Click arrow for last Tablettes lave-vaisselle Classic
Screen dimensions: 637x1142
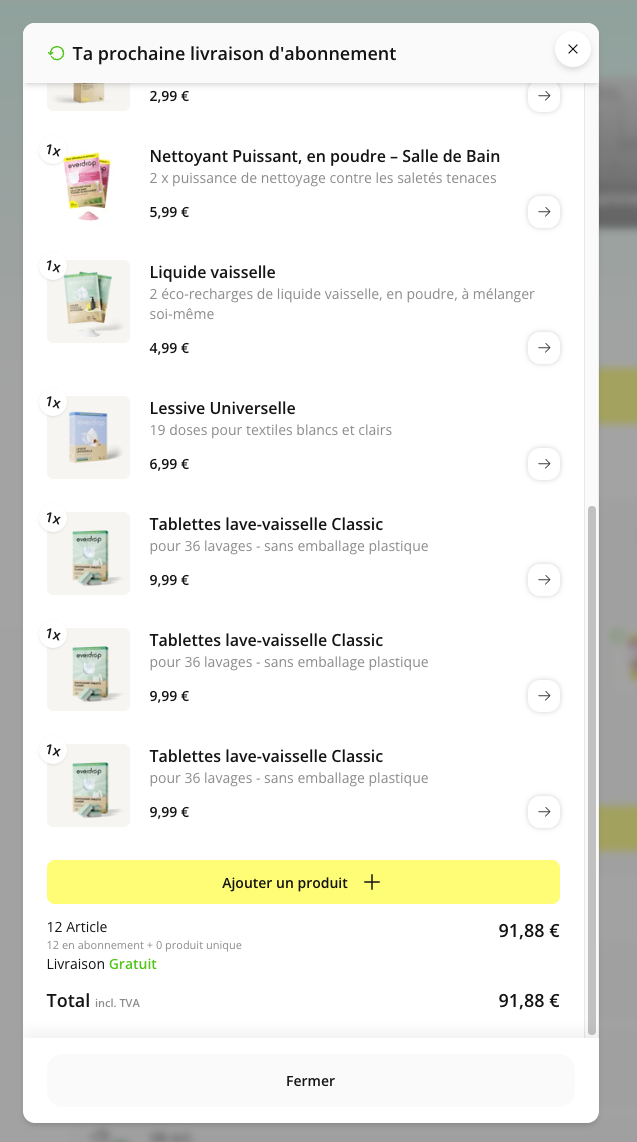[x=544, y=812]
